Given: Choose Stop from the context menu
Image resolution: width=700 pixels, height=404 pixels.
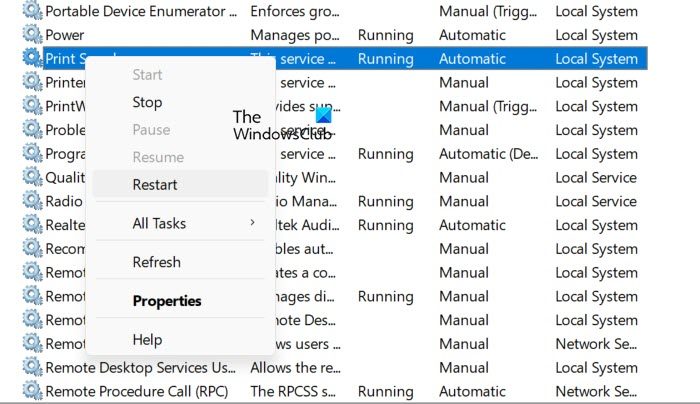Looking at the screenshot, I should [147, 102].
